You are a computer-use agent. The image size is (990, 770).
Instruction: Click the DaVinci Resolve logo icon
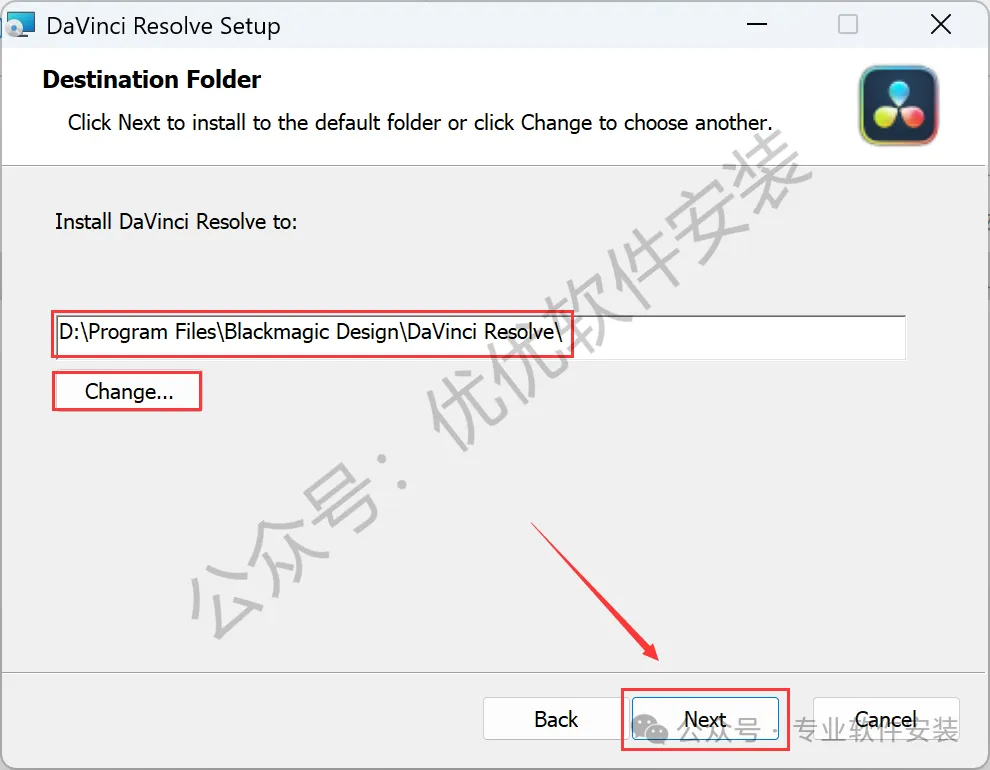898,105
